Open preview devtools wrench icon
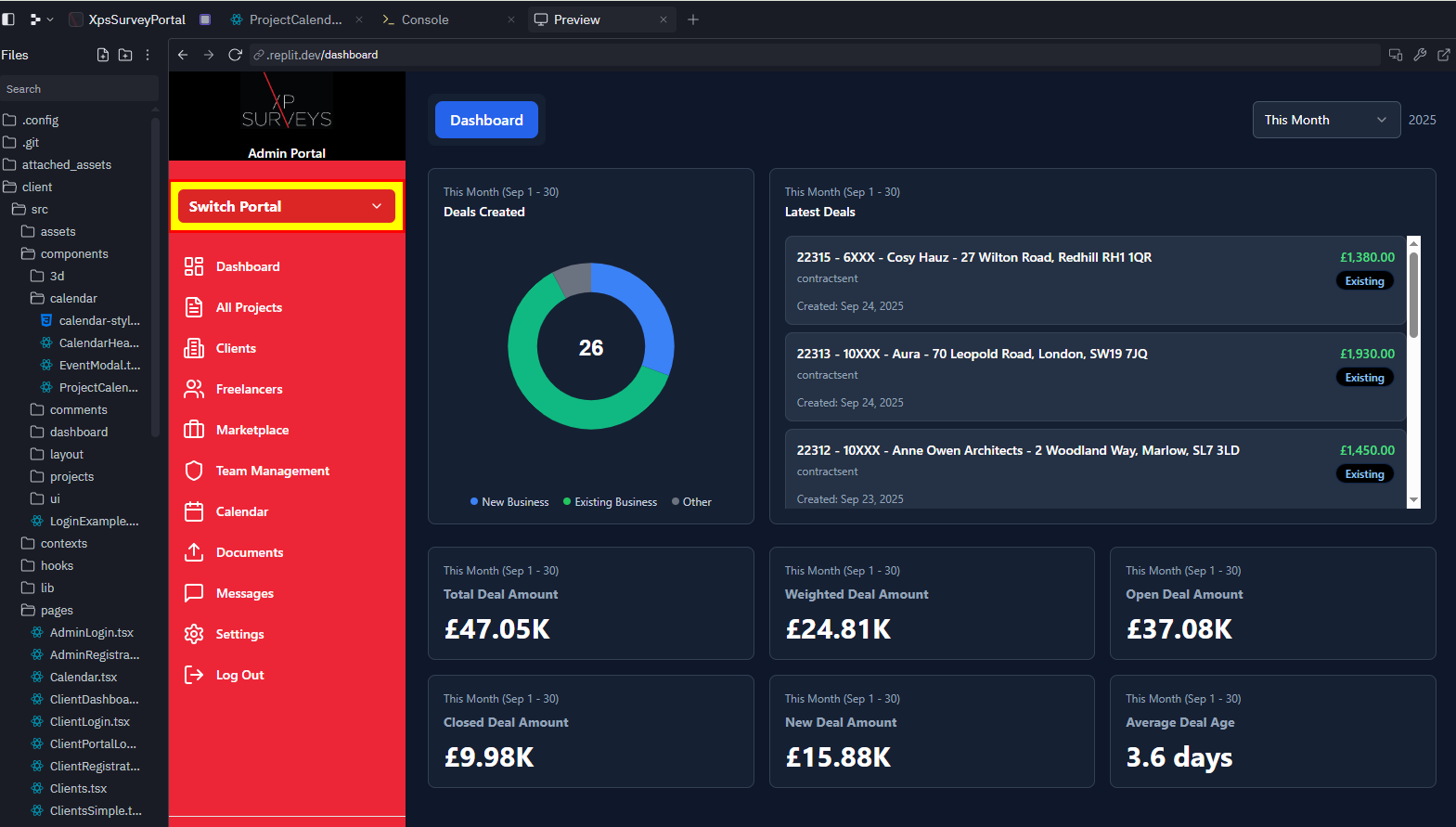 point(1420,55)
